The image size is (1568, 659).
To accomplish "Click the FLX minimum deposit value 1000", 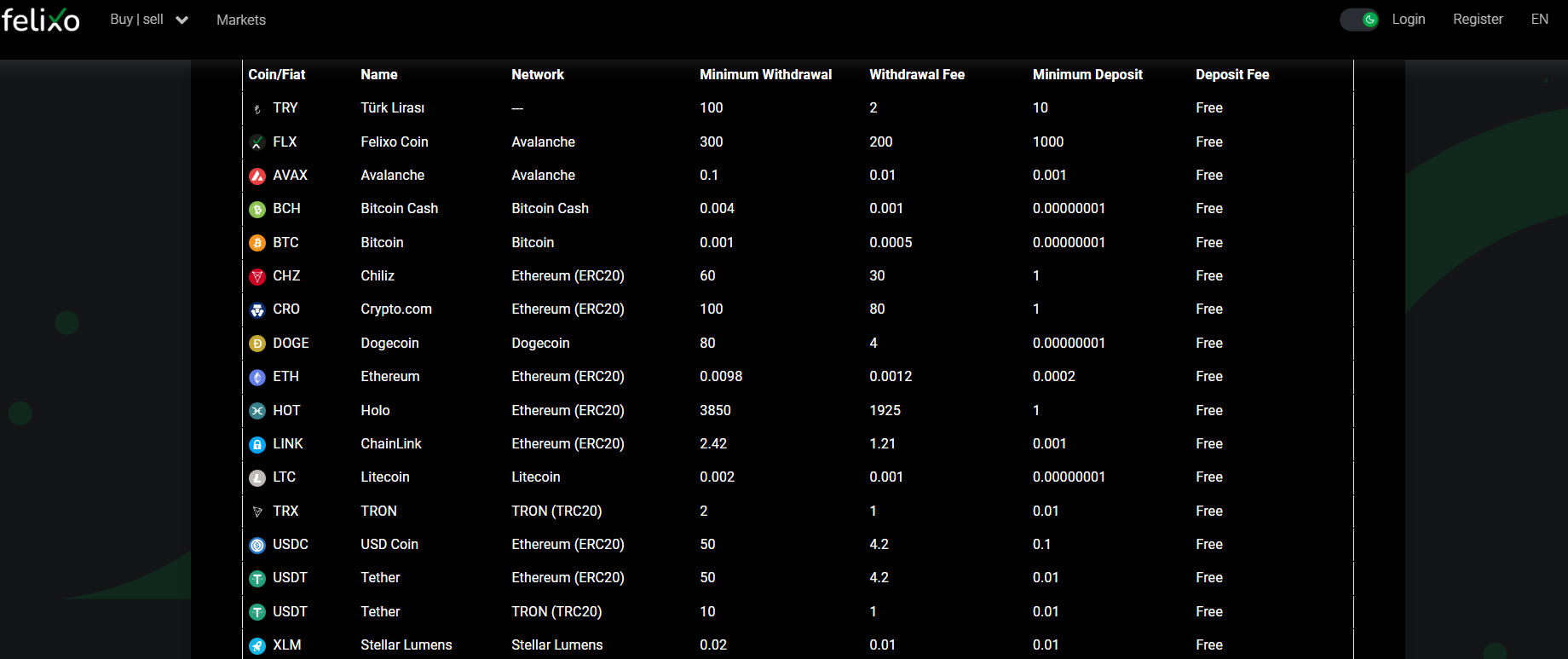I will [1048, 142].
